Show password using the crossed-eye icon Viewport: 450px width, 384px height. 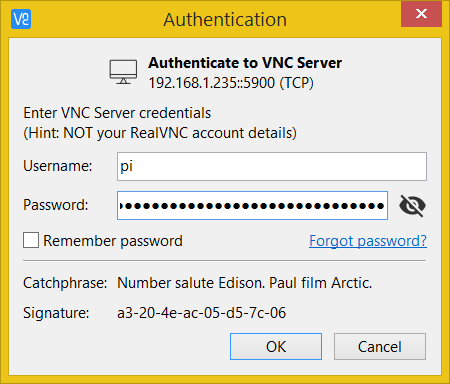tap(412, 206)
